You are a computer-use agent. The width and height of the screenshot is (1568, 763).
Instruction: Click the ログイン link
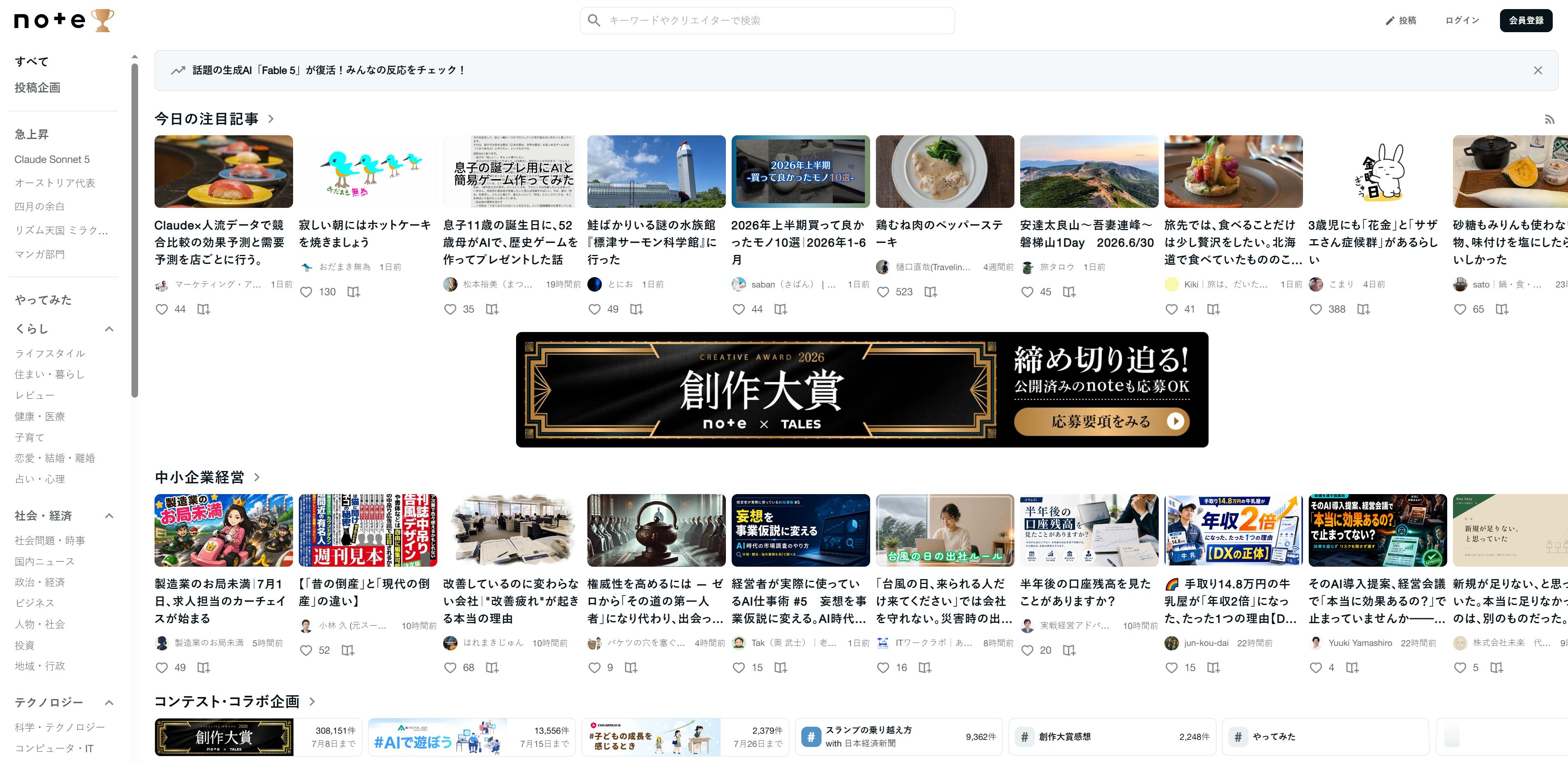pos(1462,21)
